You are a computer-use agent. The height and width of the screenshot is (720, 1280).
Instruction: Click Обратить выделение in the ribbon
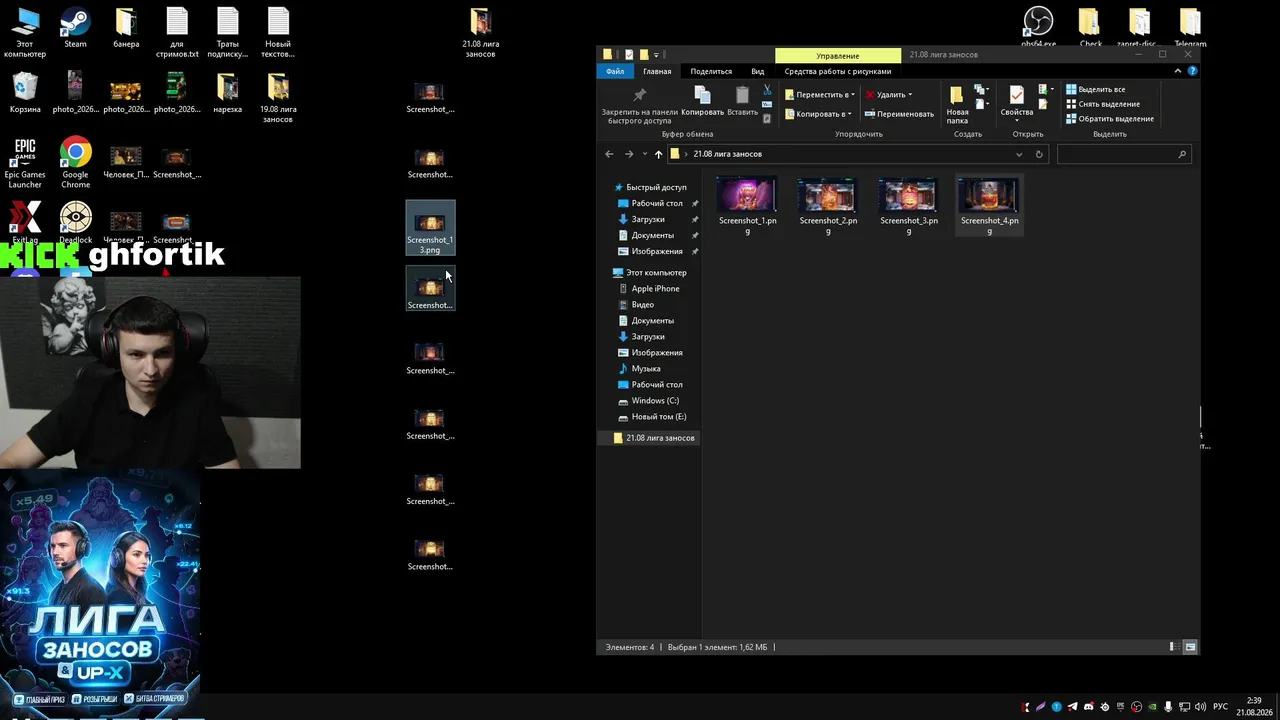point(1110,119)
